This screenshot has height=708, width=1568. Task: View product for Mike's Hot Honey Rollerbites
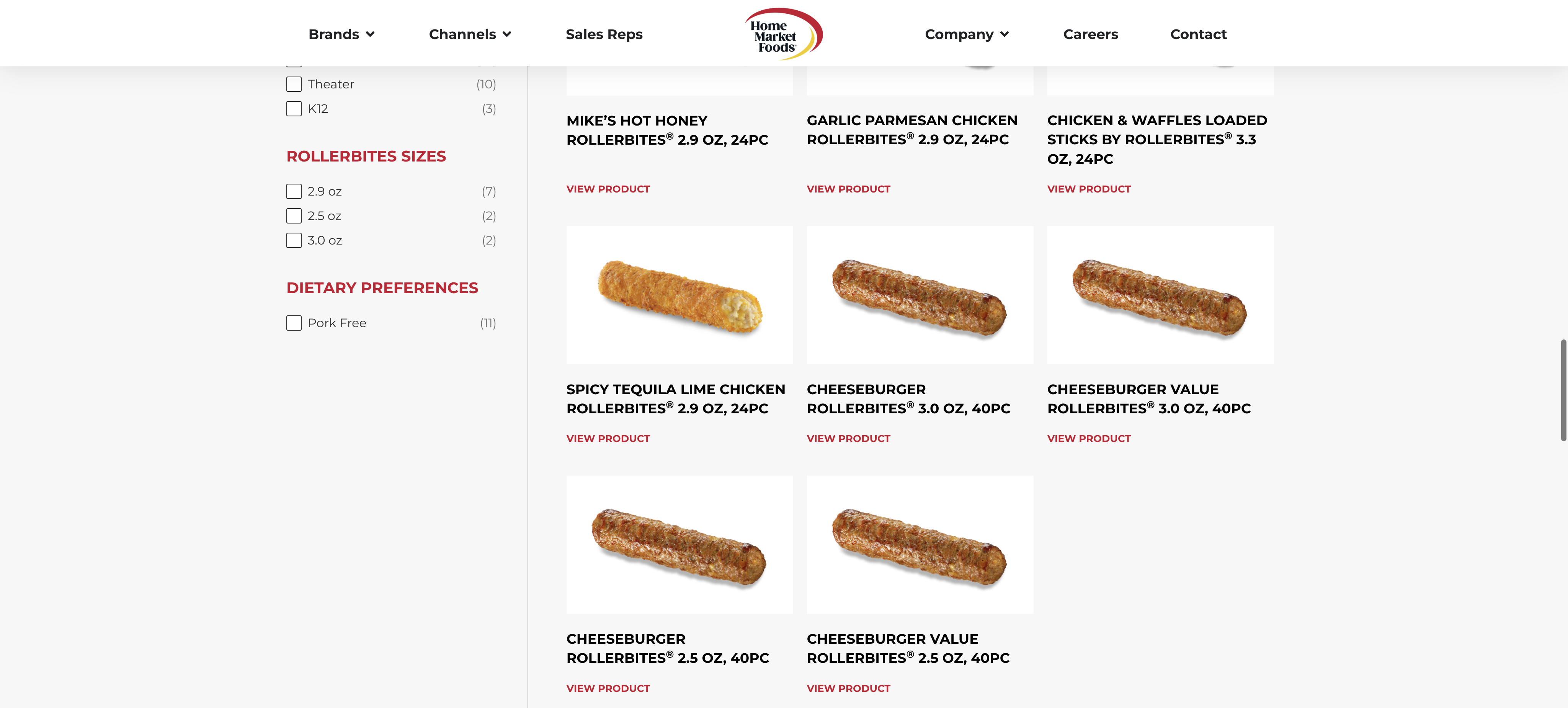coord(608,189)
